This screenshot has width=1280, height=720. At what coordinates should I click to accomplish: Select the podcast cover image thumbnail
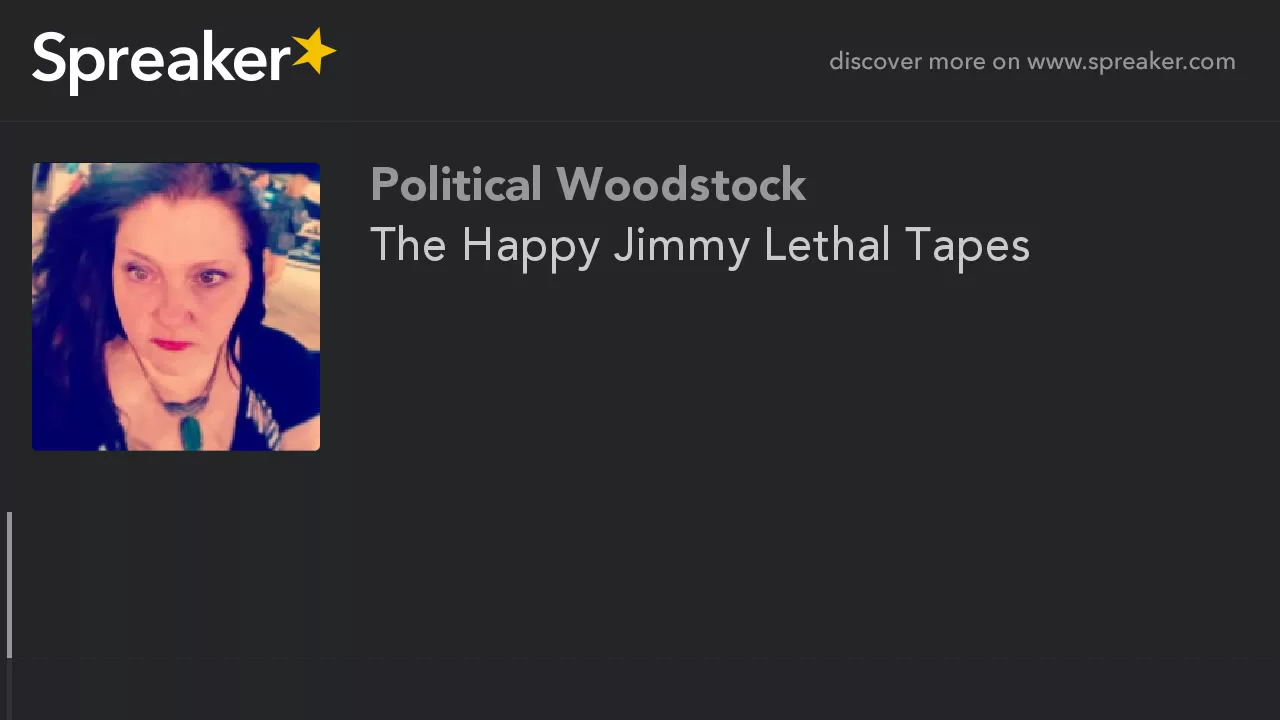tap(176, 307)
